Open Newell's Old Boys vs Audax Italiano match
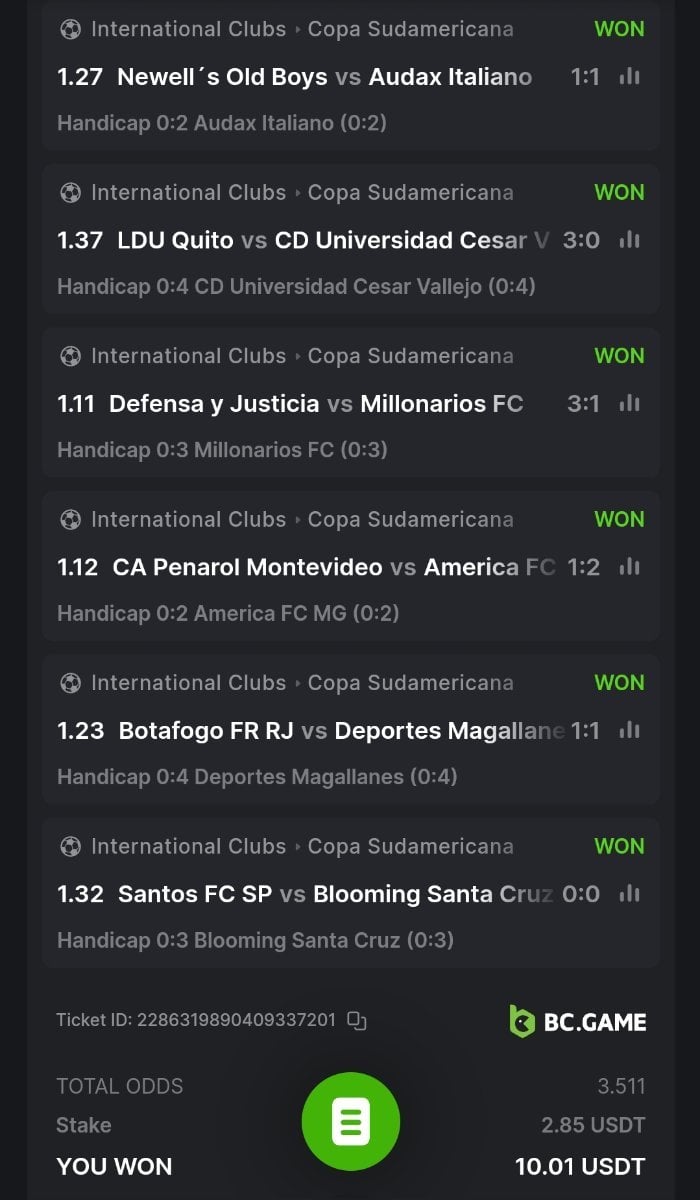The height and width of the screenshot is (1200, 700). pyautogui.click(x=324, y=77)
